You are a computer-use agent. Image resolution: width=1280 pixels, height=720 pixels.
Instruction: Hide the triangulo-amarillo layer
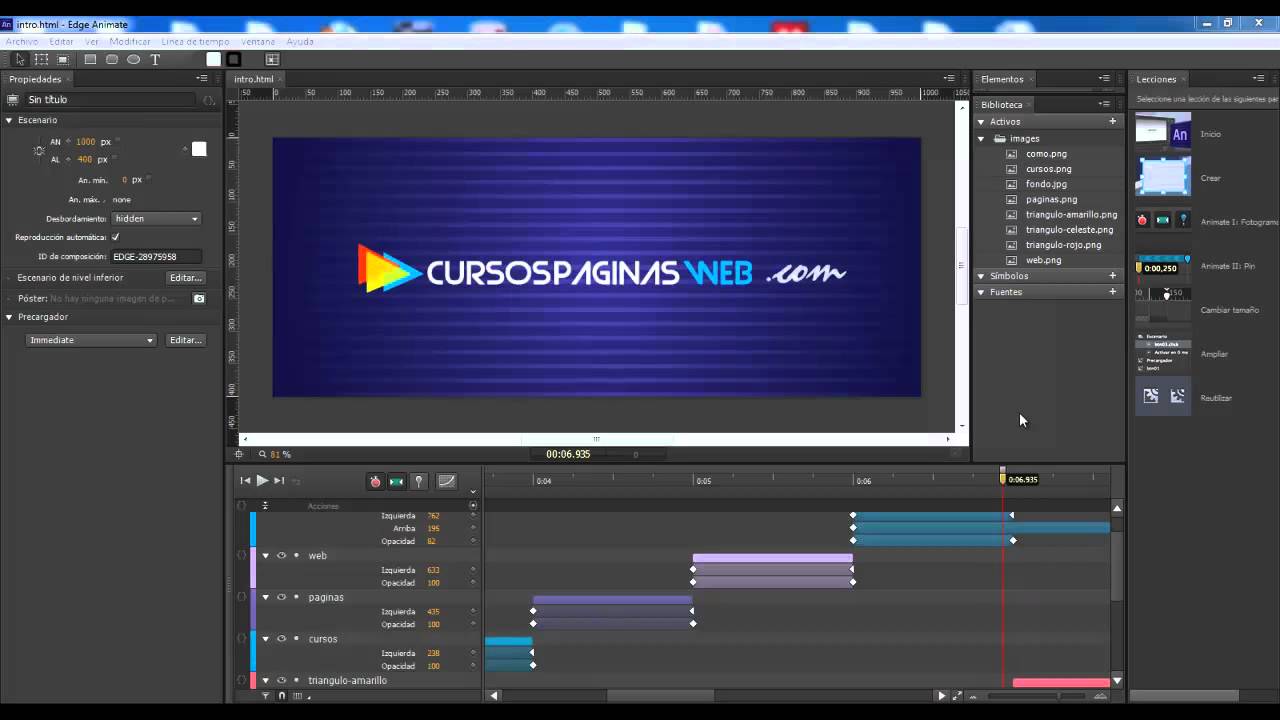[x=281, y=681]
